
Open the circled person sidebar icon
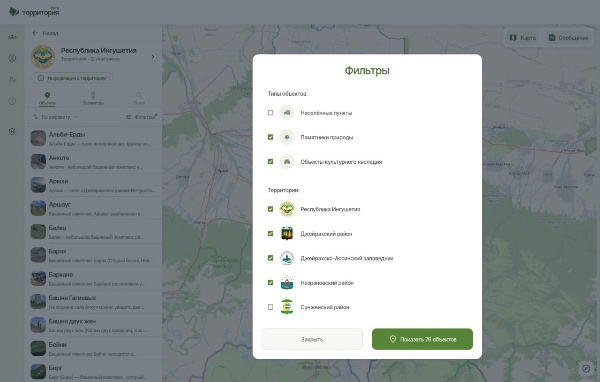click(12, 58)
